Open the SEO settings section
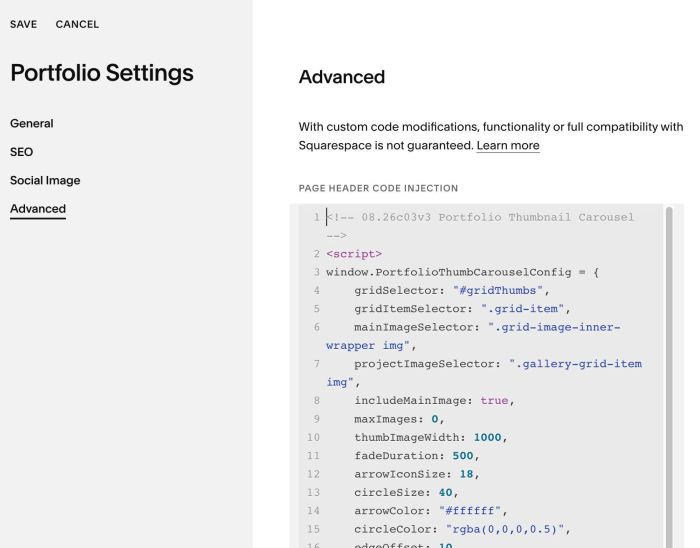This screenshot has width=700, height=548. [x=21, y=152]
